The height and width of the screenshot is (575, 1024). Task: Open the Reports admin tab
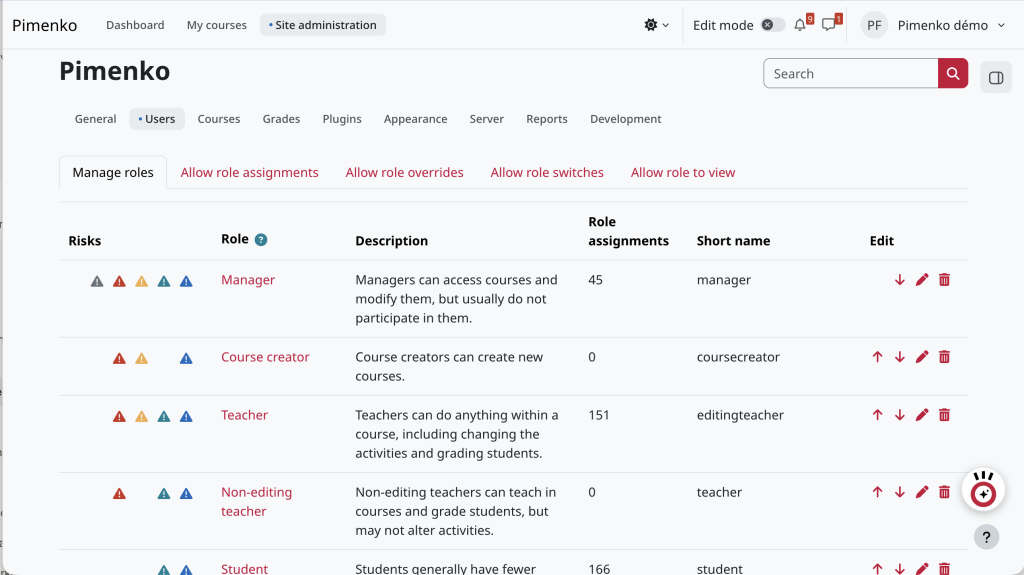pos(547,119)
